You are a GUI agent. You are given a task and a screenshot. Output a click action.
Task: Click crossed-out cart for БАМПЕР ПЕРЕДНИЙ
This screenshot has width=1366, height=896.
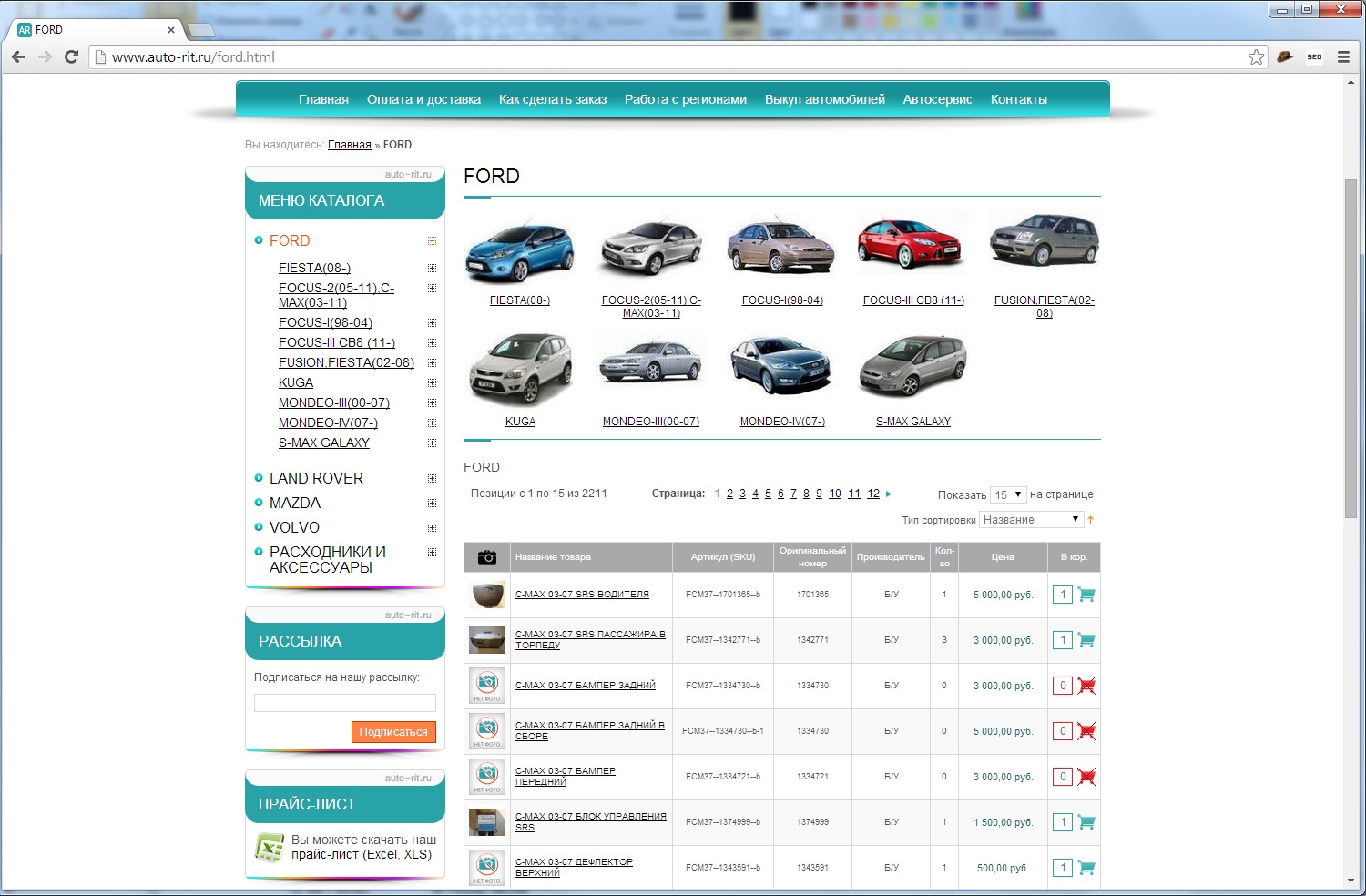(1086, 777)
